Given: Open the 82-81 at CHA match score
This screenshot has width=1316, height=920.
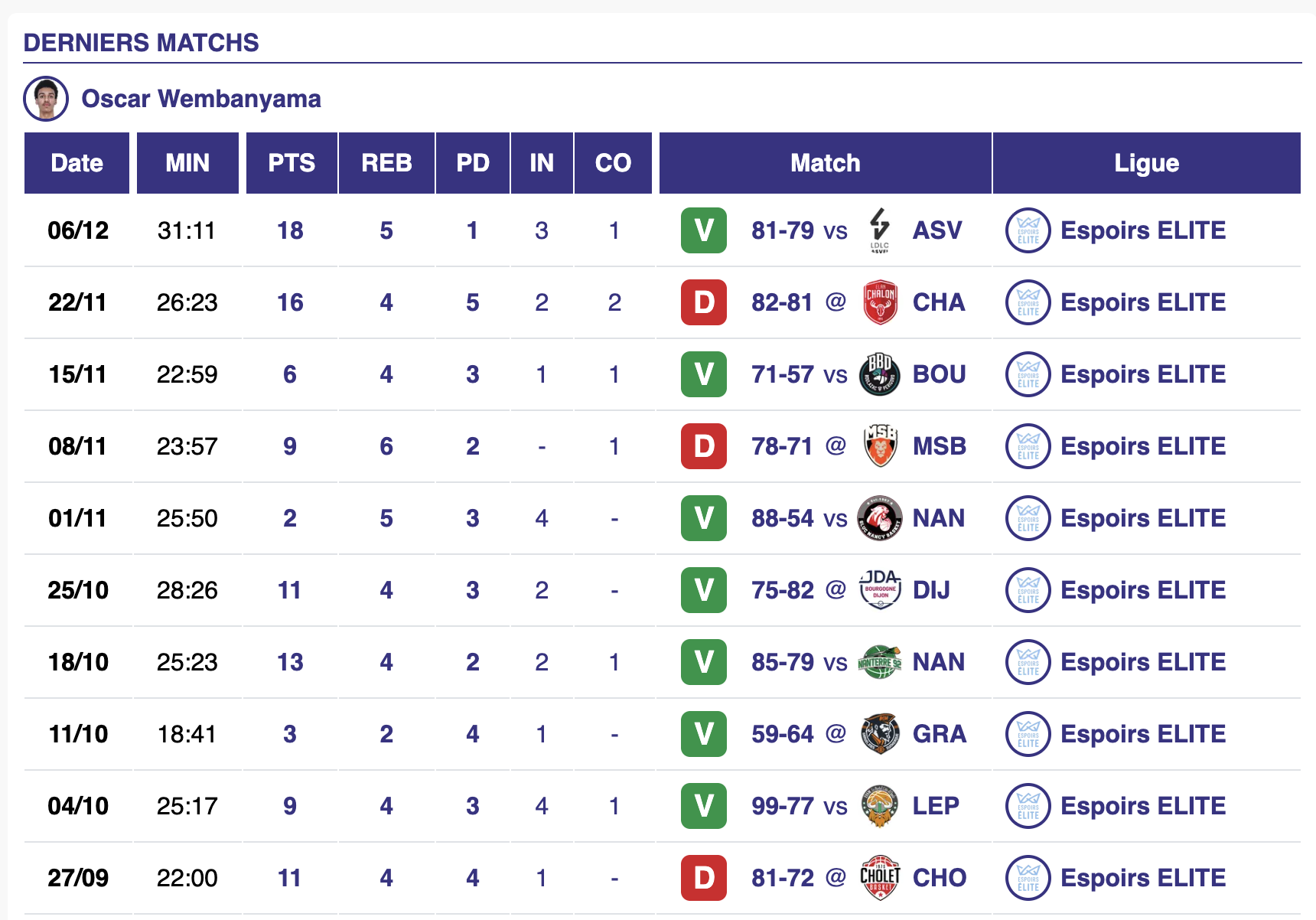Looking at the screenshot, I should coord(781,302).
